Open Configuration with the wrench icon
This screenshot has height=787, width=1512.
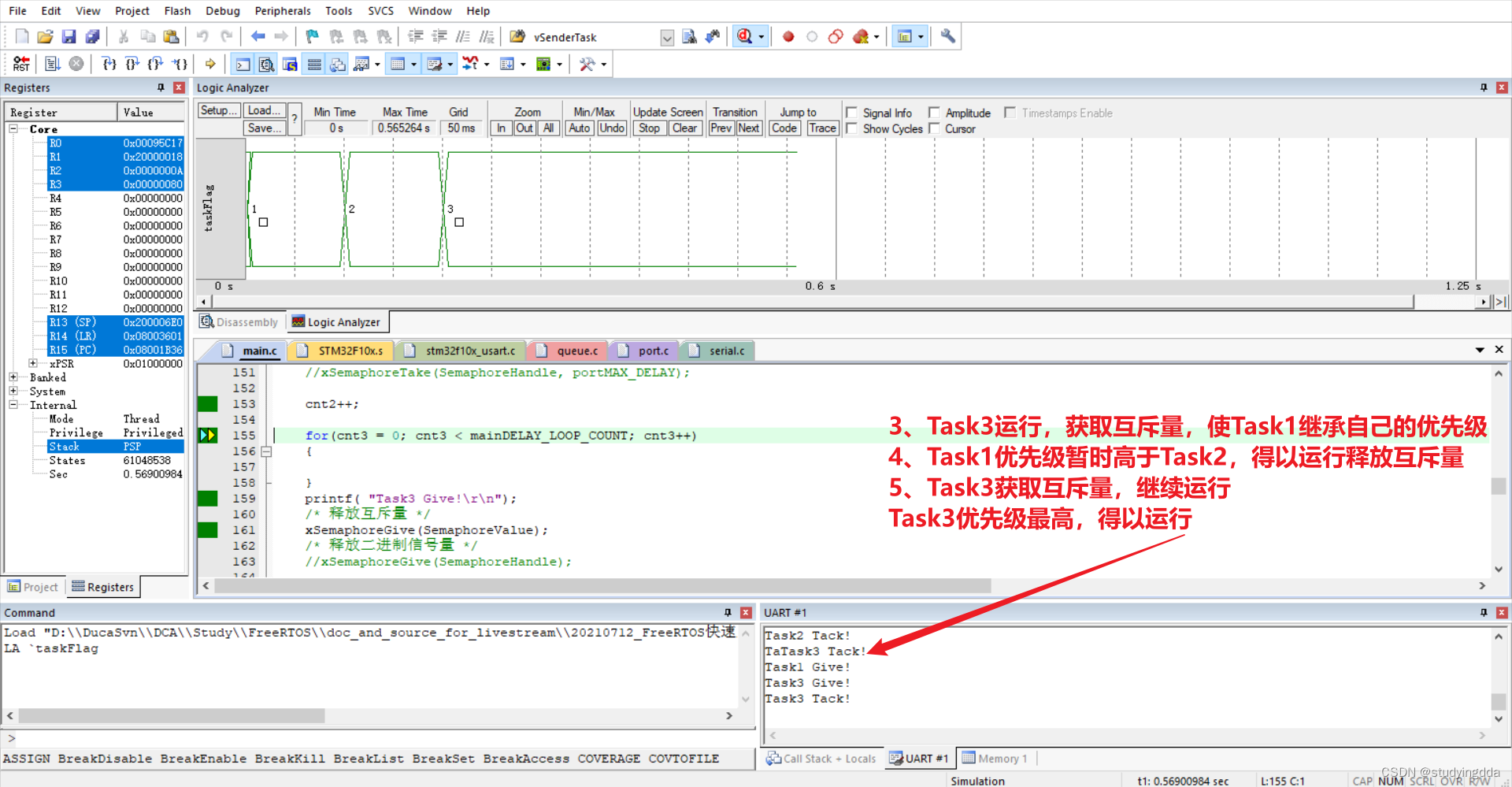[x=948, y=36]
